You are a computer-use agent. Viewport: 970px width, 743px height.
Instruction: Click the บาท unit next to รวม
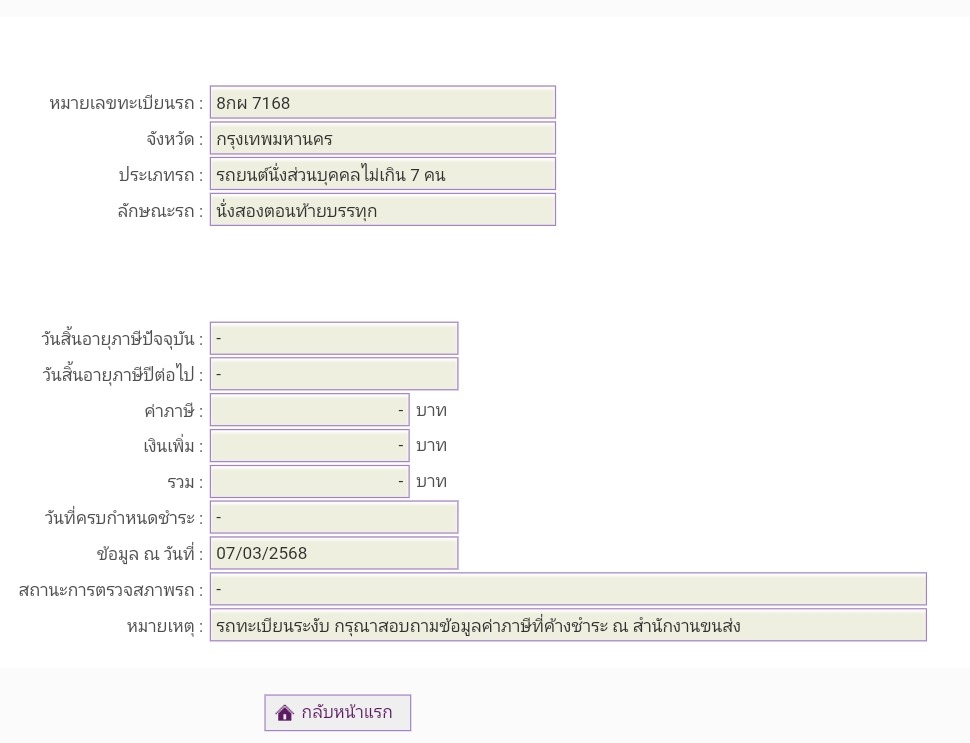[x=431, y=482]
